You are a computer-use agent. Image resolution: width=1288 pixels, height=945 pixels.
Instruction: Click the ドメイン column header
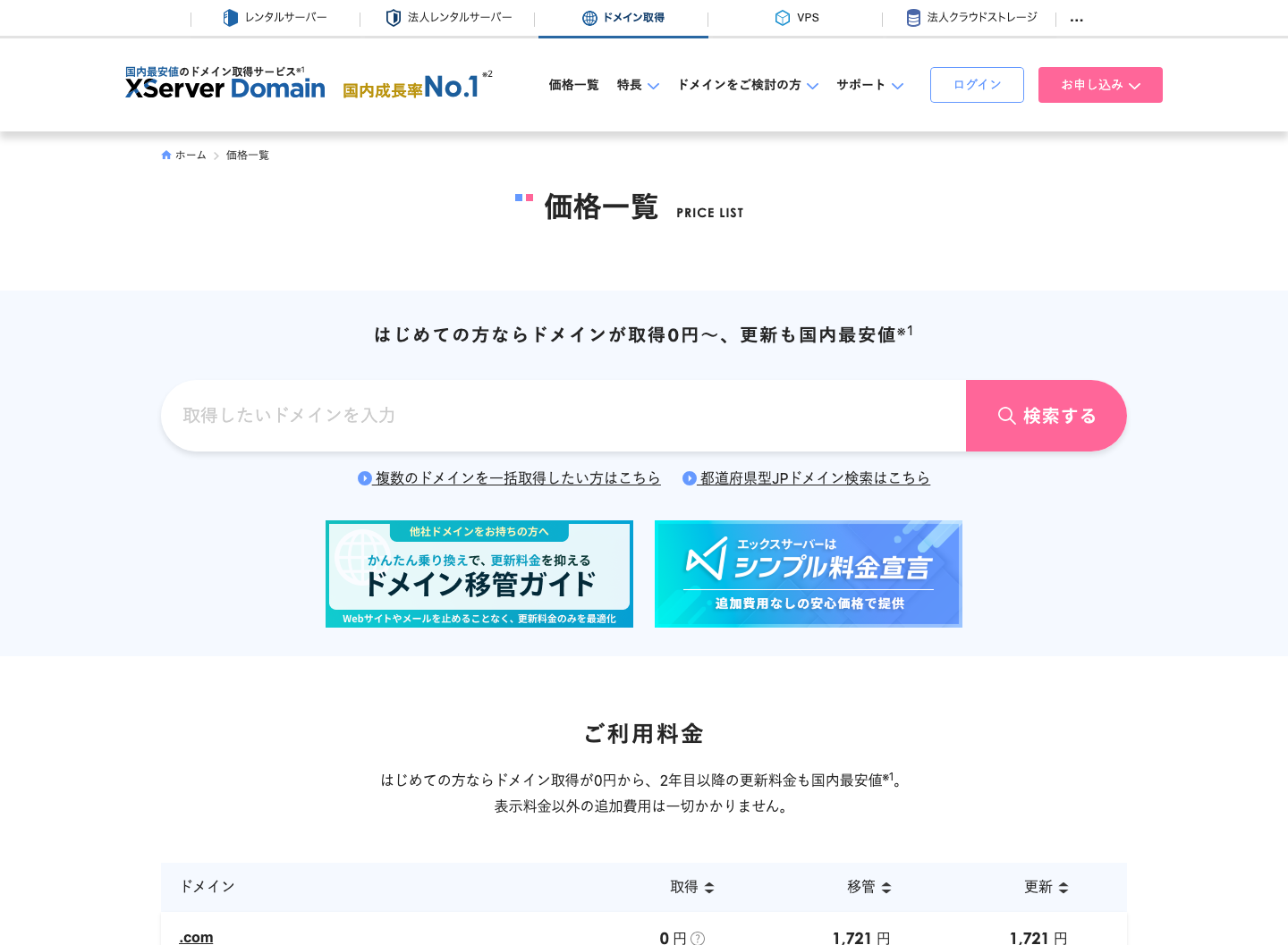pyautogui.click(x=208, y=887)
